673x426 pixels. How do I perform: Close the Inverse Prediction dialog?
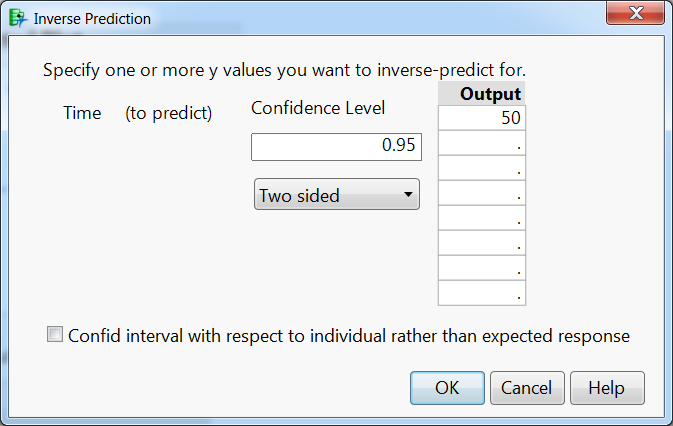click(636, 13)
